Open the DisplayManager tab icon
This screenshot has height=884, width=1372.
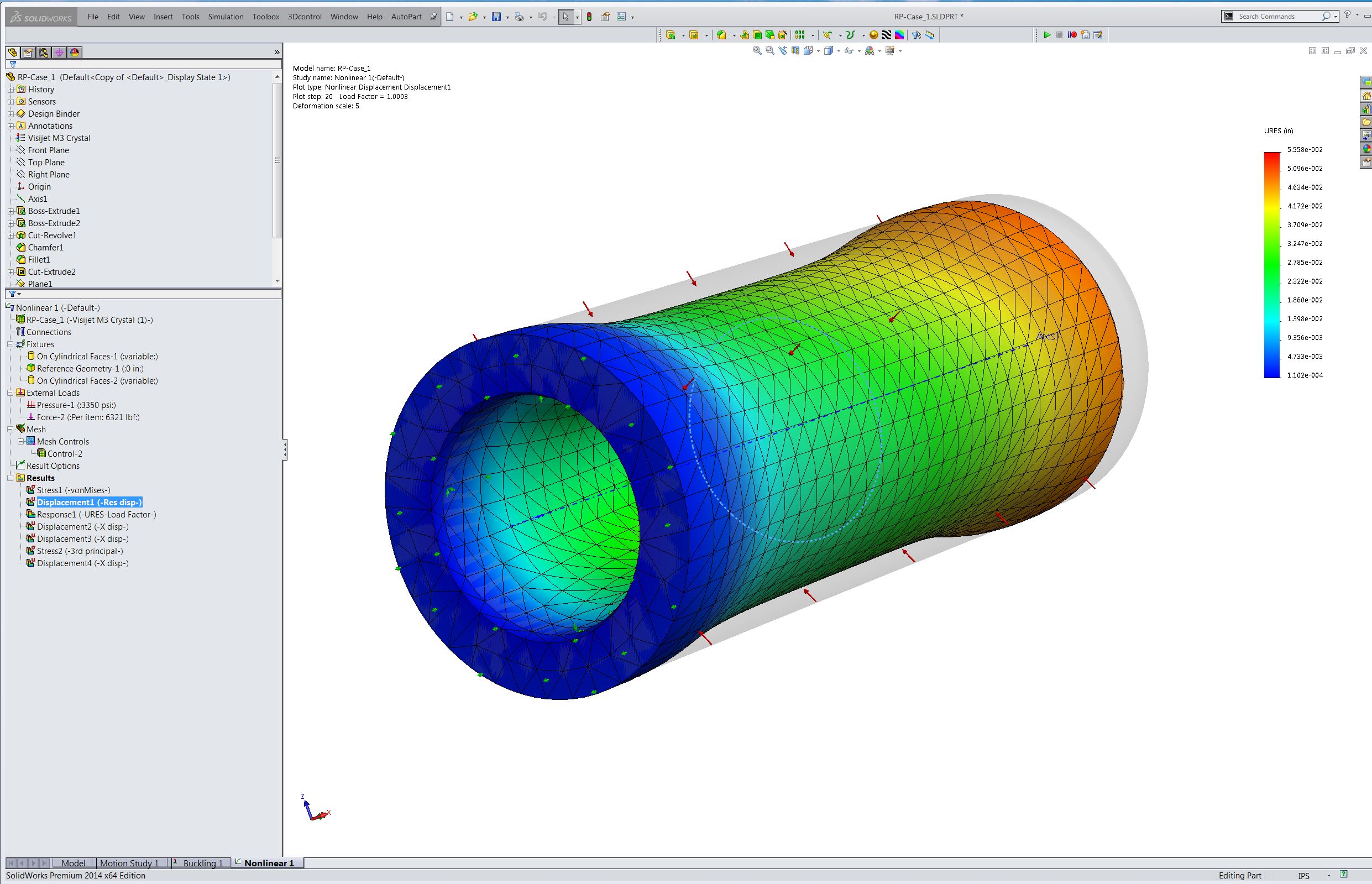74,52
